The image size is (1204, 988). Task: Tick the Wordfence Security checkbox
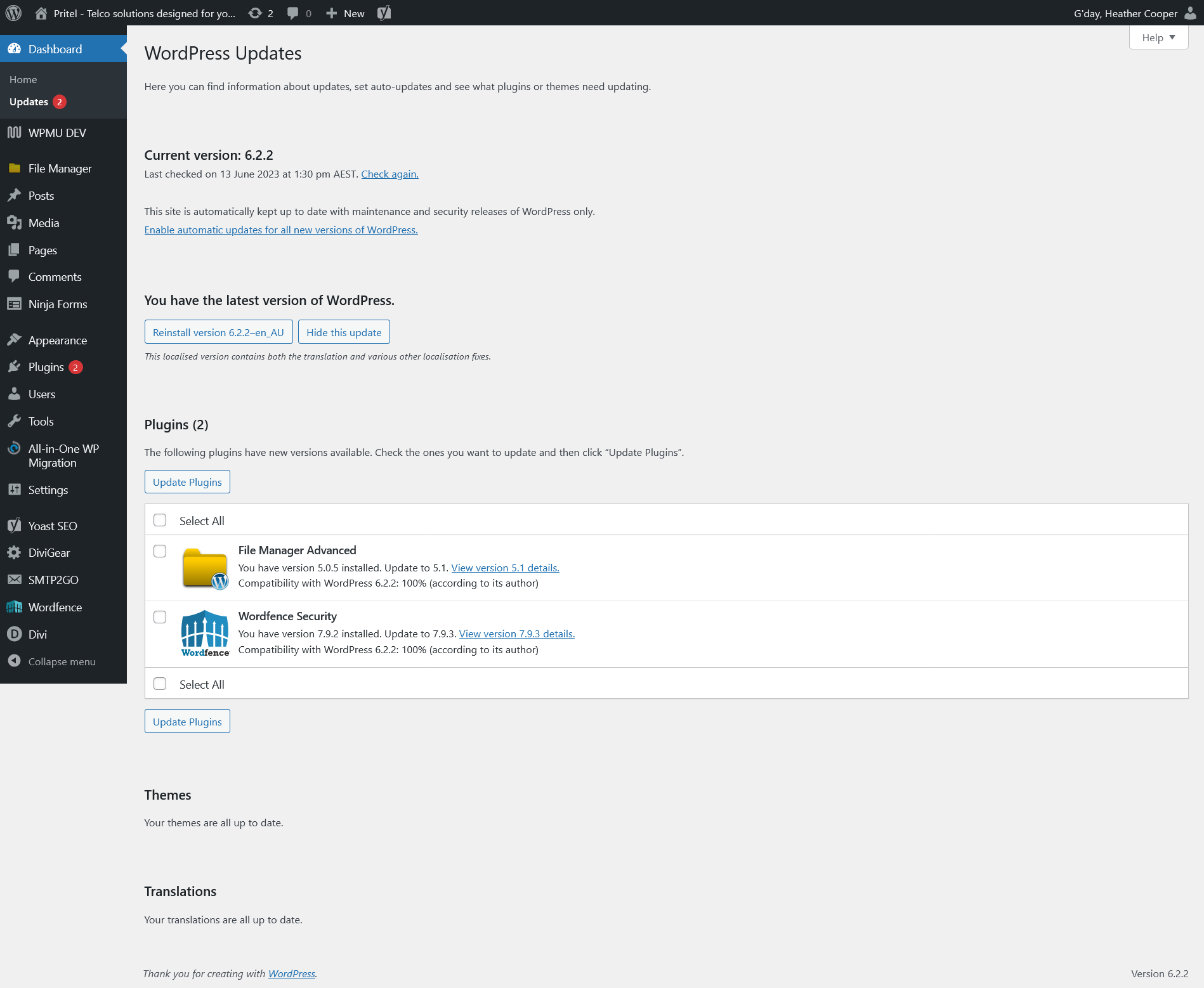(x=160, y=617)
